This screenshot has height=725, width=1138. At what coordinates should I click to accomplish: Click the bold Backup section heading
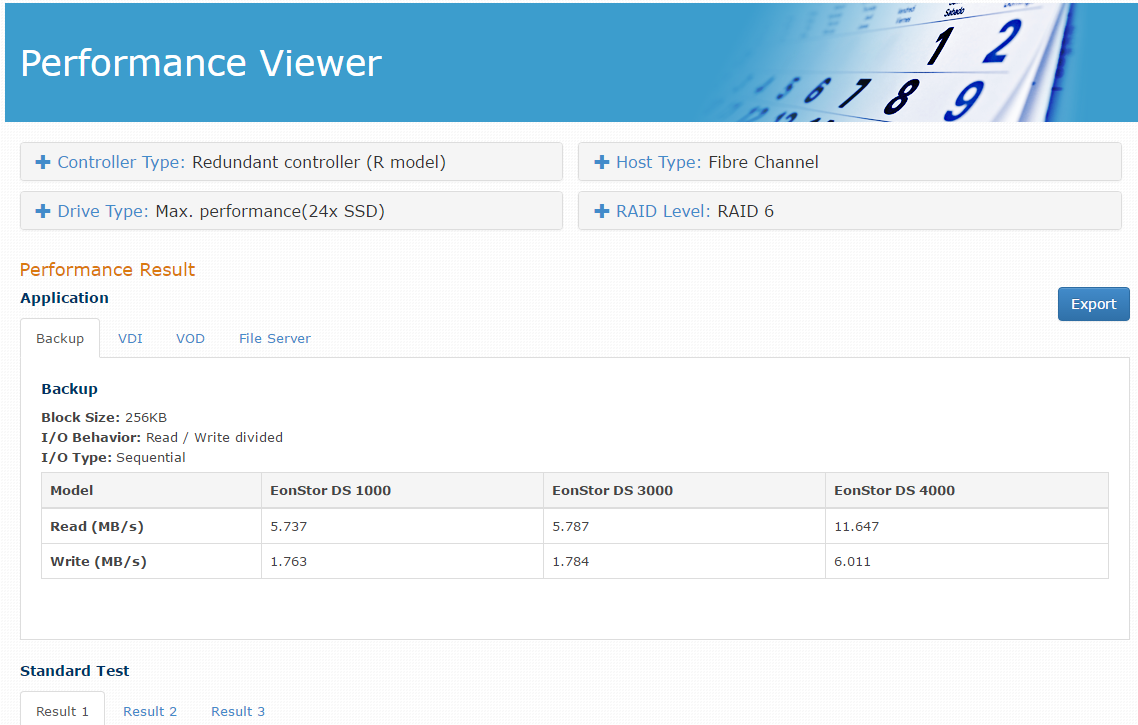(69, 389)
